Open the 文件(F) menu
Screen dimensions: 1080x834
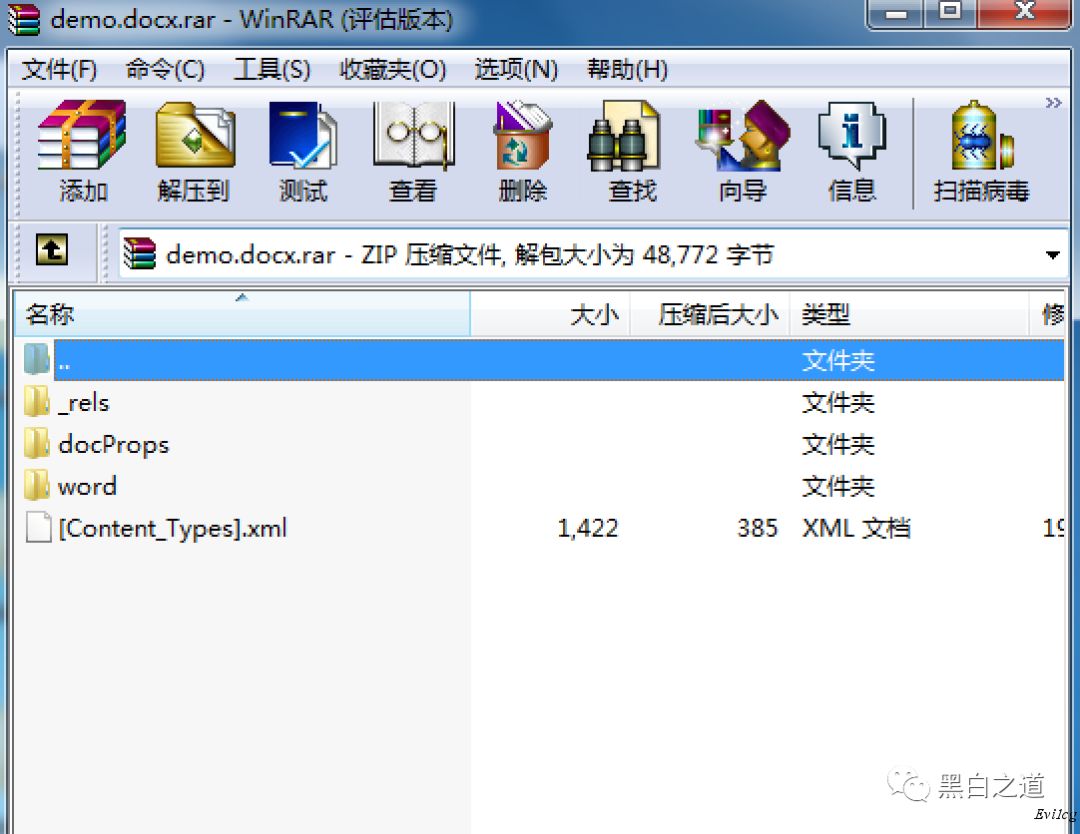point(59,69)
